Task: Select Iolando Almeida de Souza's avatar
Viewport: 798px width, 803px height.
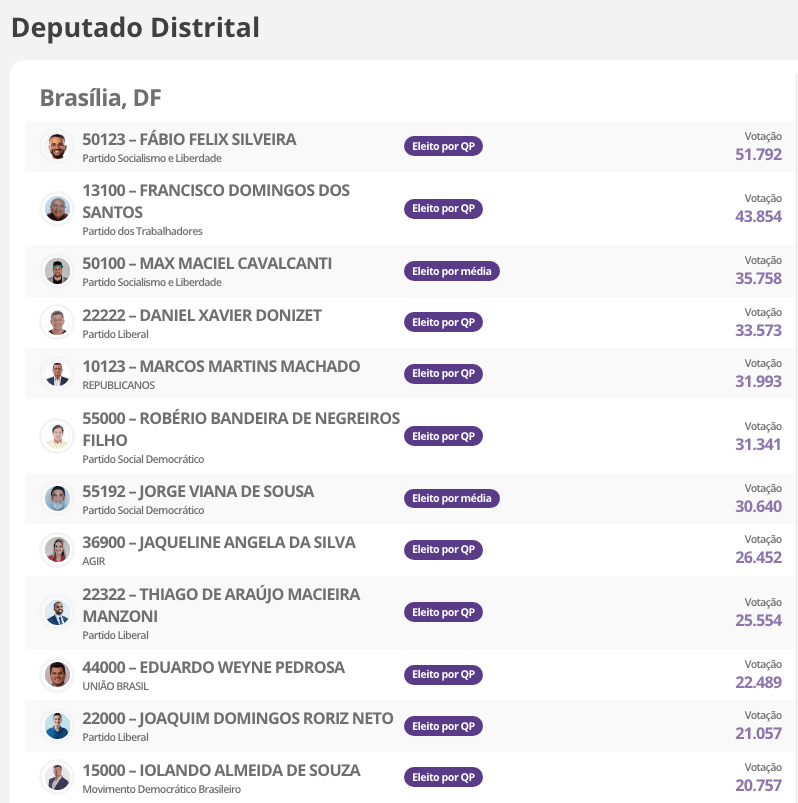Action: [57, 777]
